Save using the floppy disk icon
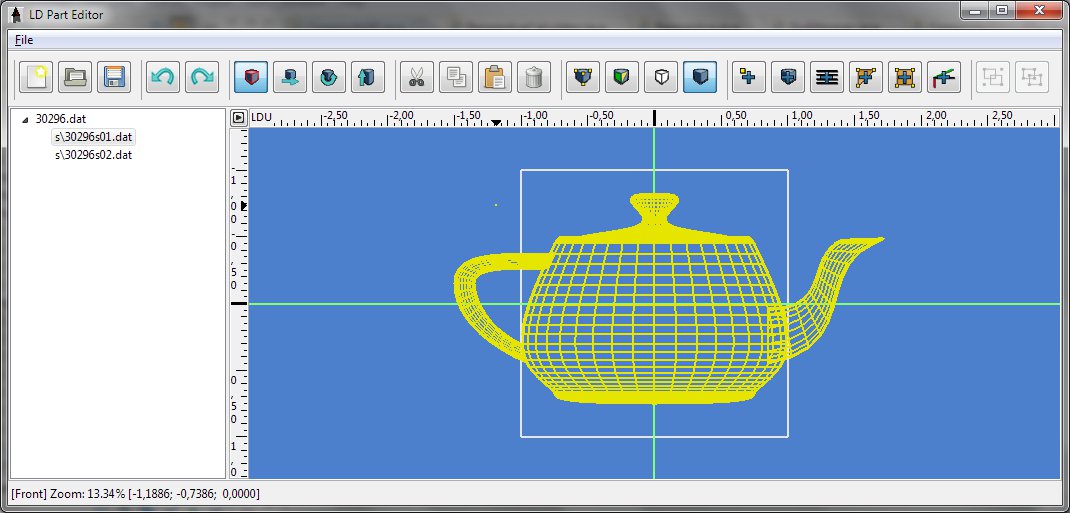The image size is (1070, 513). click(113, 76)
